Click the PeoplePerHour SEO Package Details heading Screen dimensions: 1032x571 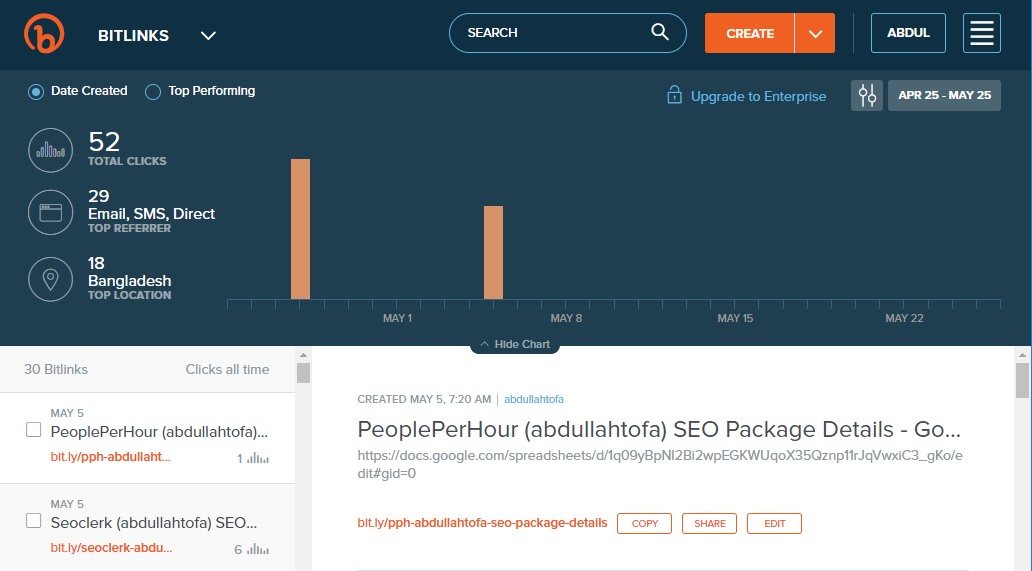coord(659,430)
